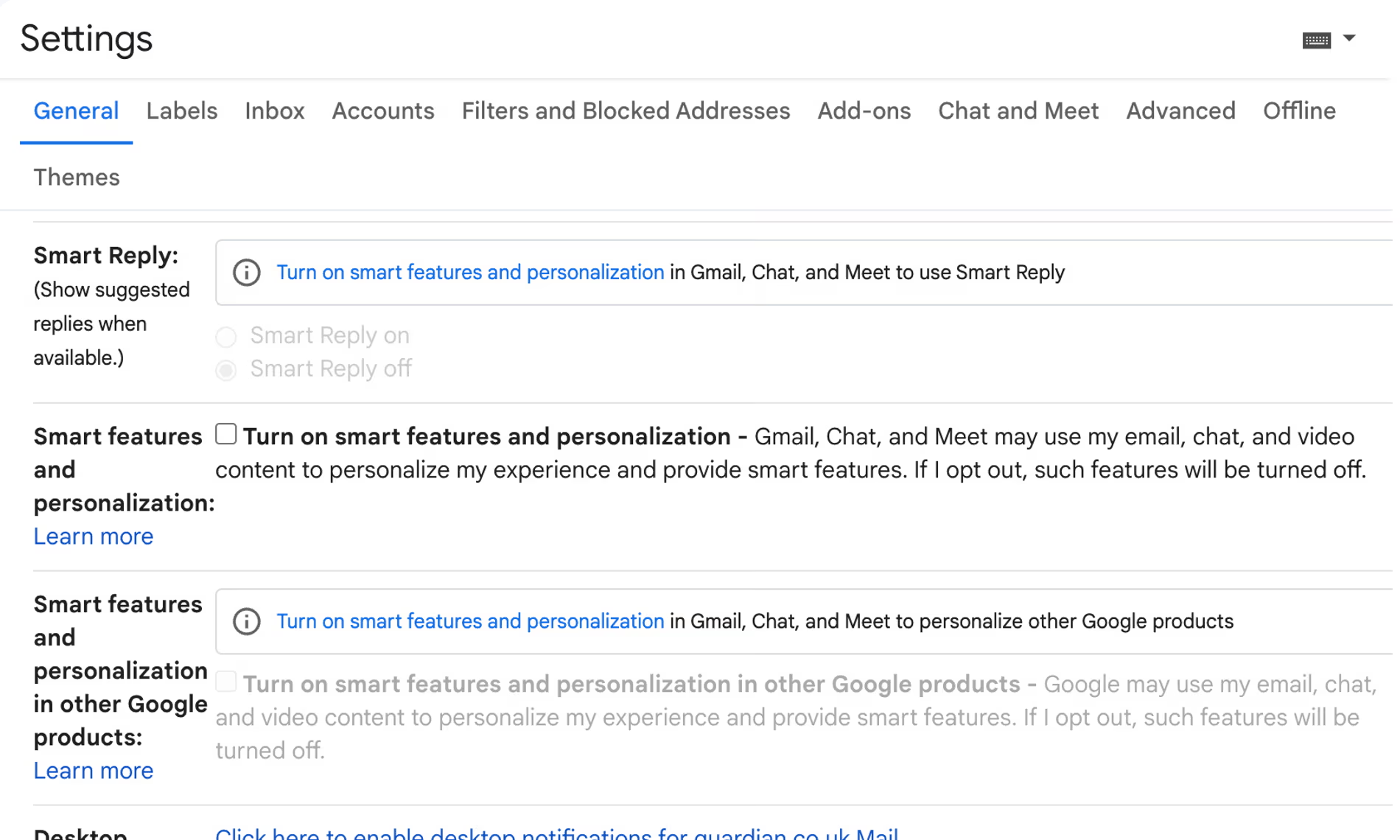
Task: Follow the Turn on smart features link
Action: tap(470, 272)
